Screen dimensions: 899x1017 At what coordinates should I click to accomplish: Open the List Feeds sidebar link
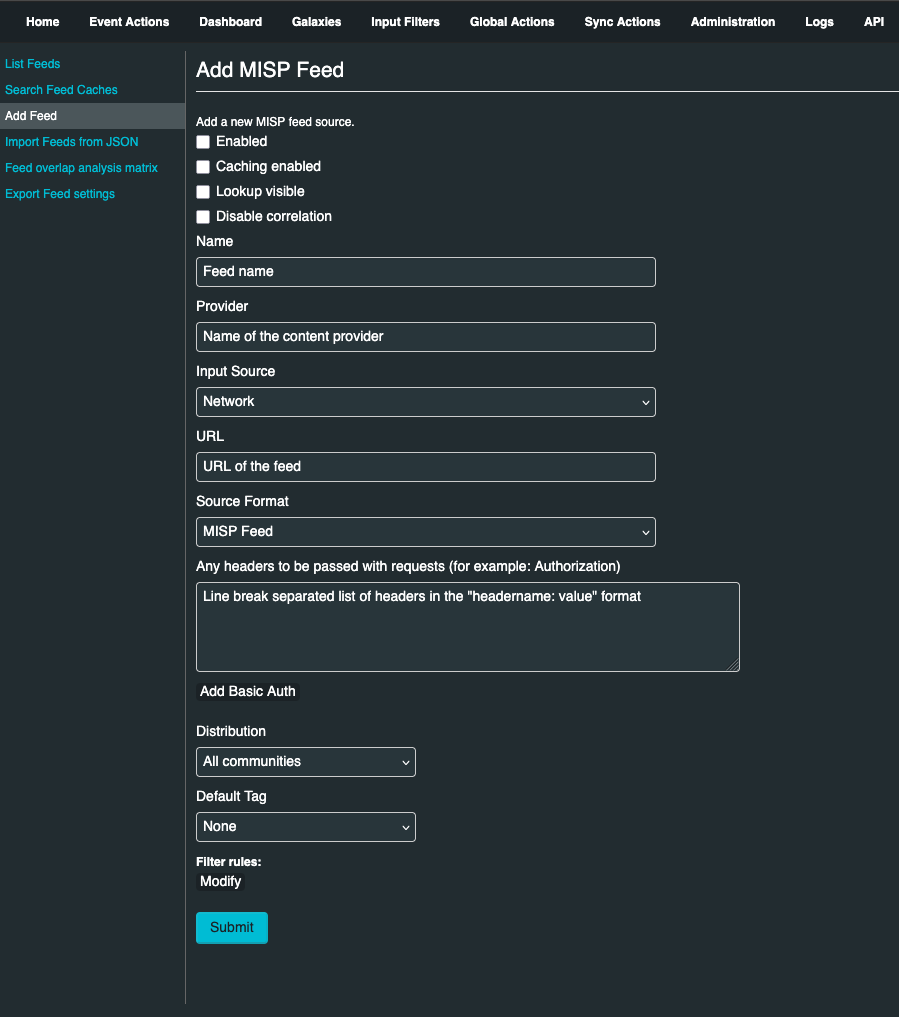(x=33, y=64)
